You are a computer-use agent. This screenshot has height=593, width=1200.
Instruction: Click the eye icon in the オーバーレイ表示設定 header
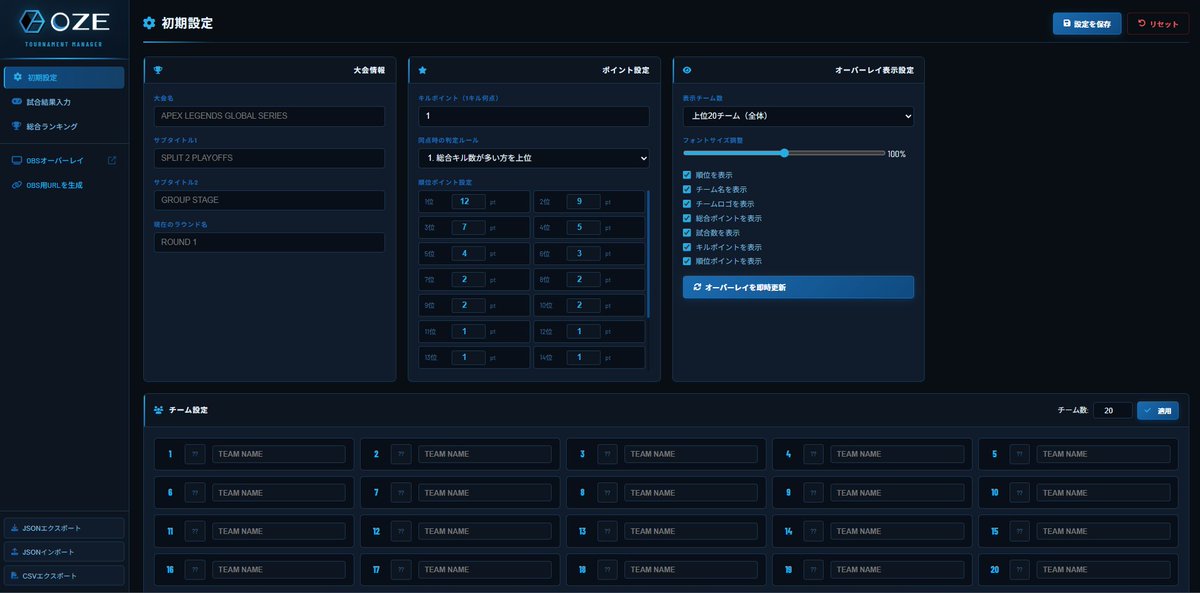687,70
